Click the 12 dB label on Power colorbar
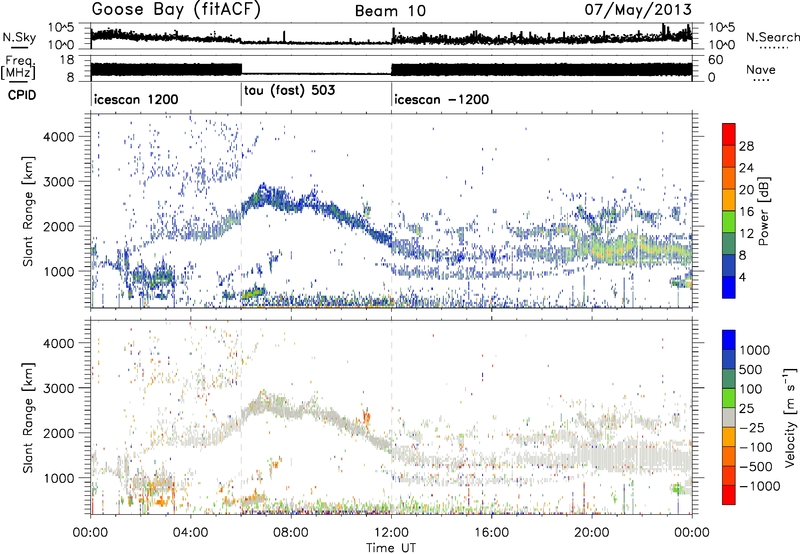Viewport: 800px width, 554px height. 746,234
